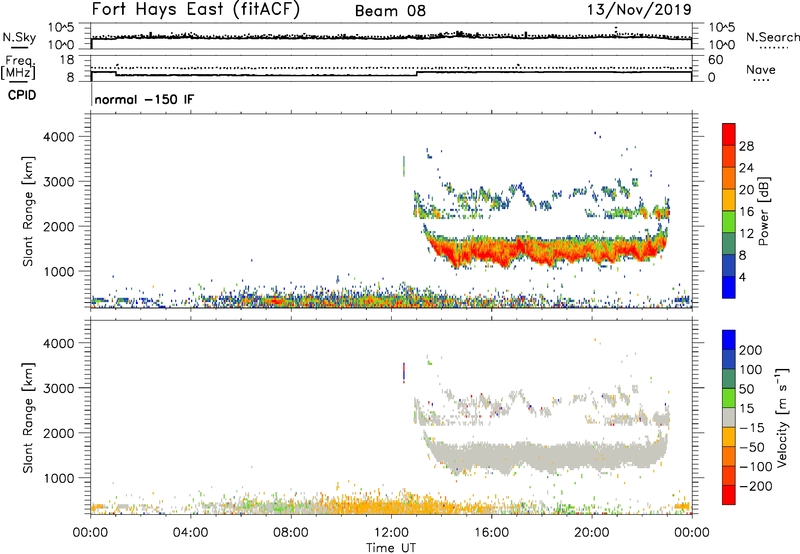
Task: Click the strong red backscatter band in power panel
Action: (x=546, y=250)
